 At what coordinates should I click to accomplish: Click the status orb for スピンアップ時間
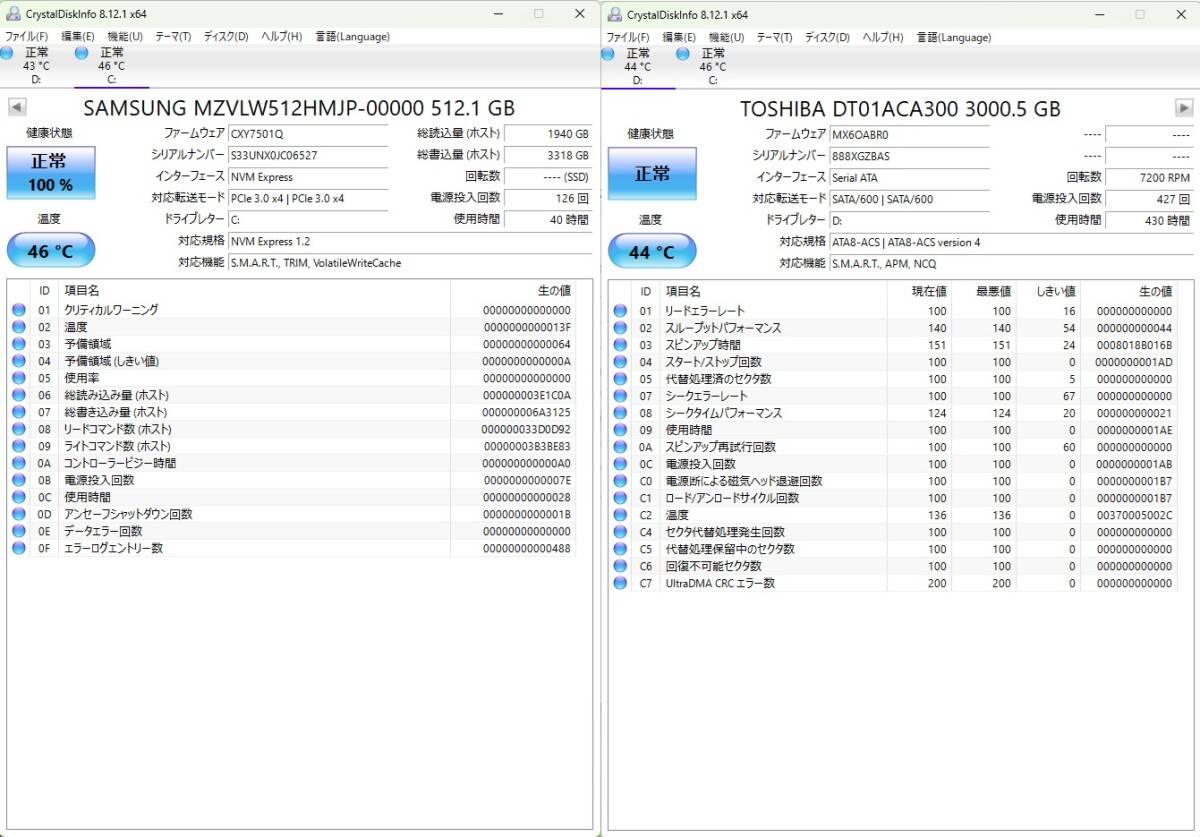[620, 345]
